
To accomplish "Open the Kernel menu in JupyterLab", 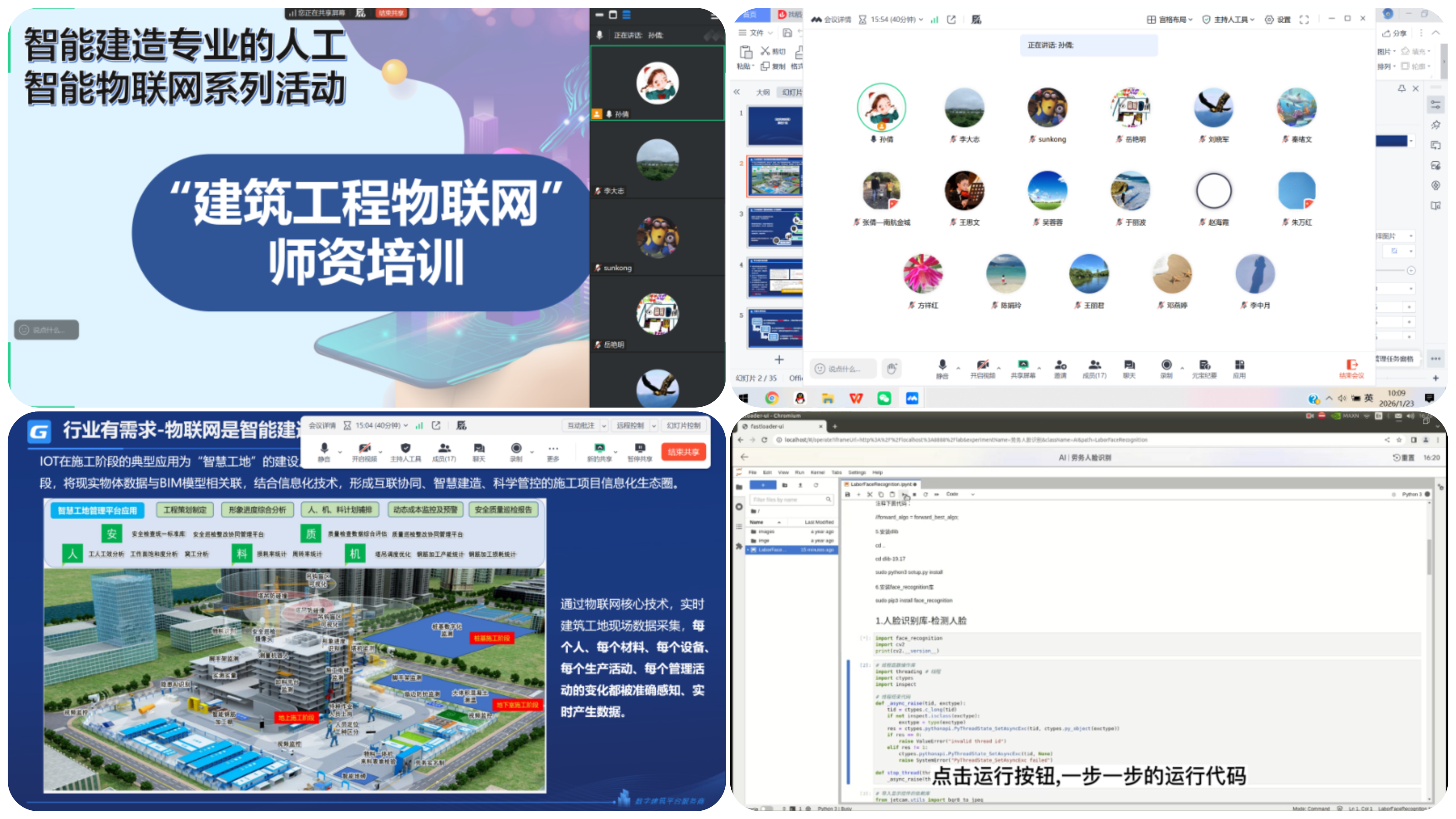I will [x=817, y=473].
